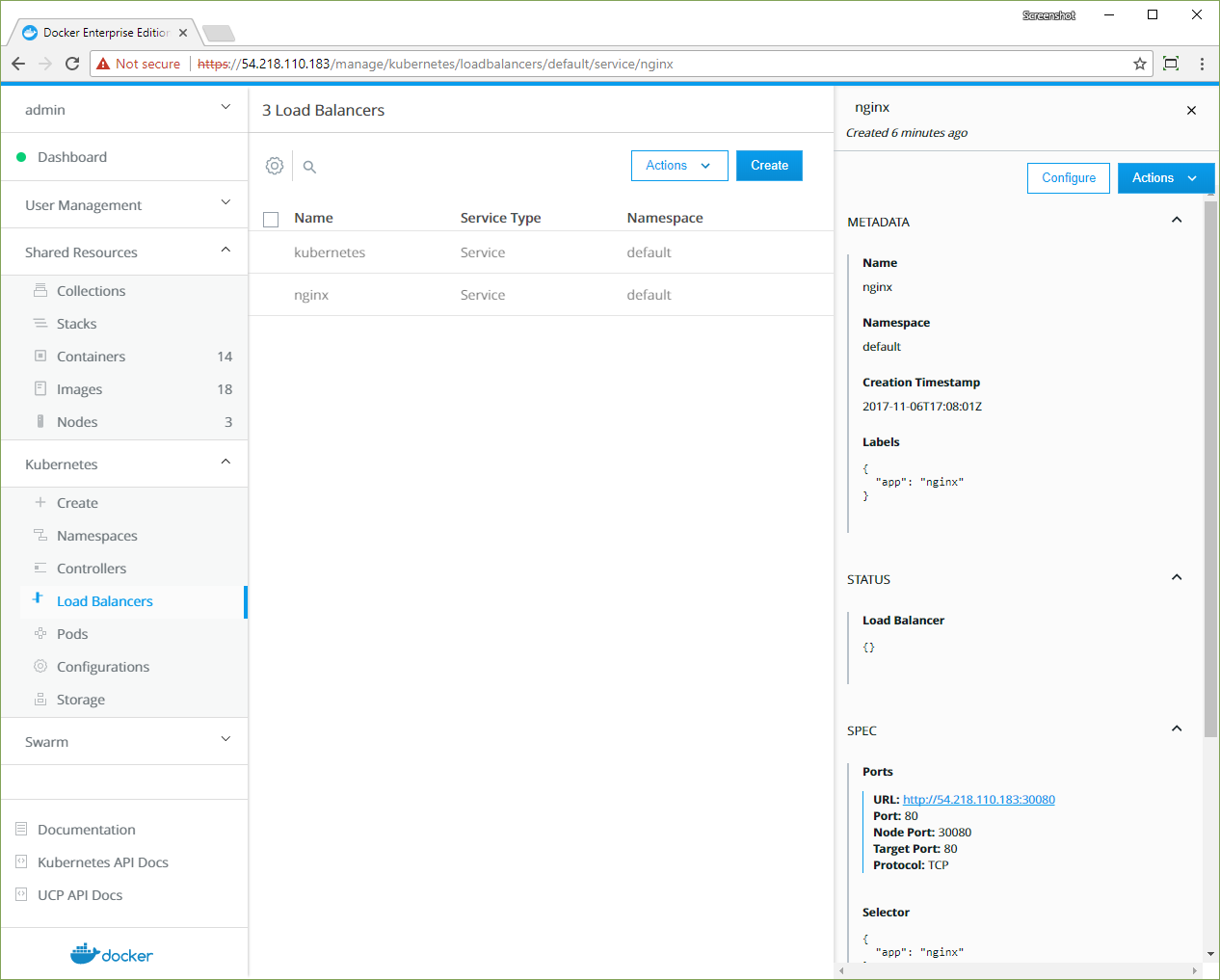
Task: Click the blue Create button
Action: (x=769, y=166)
